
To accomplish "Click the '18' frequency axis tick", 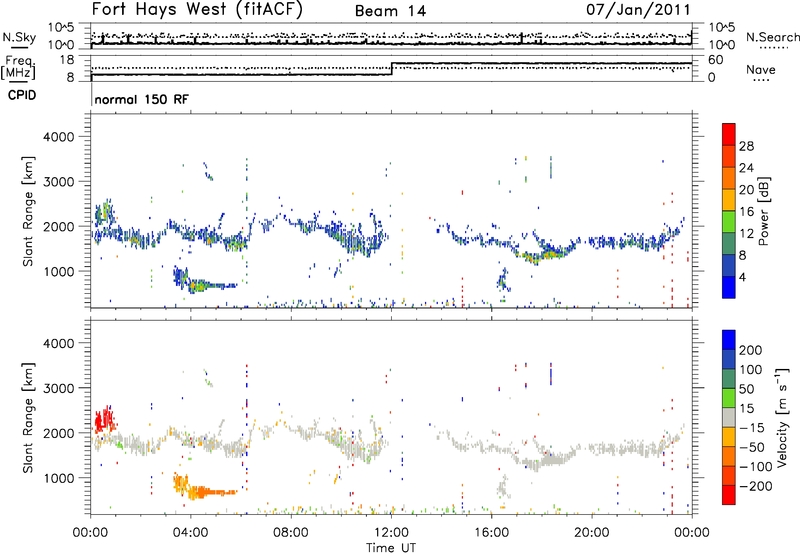I will [x=67, y=60].
